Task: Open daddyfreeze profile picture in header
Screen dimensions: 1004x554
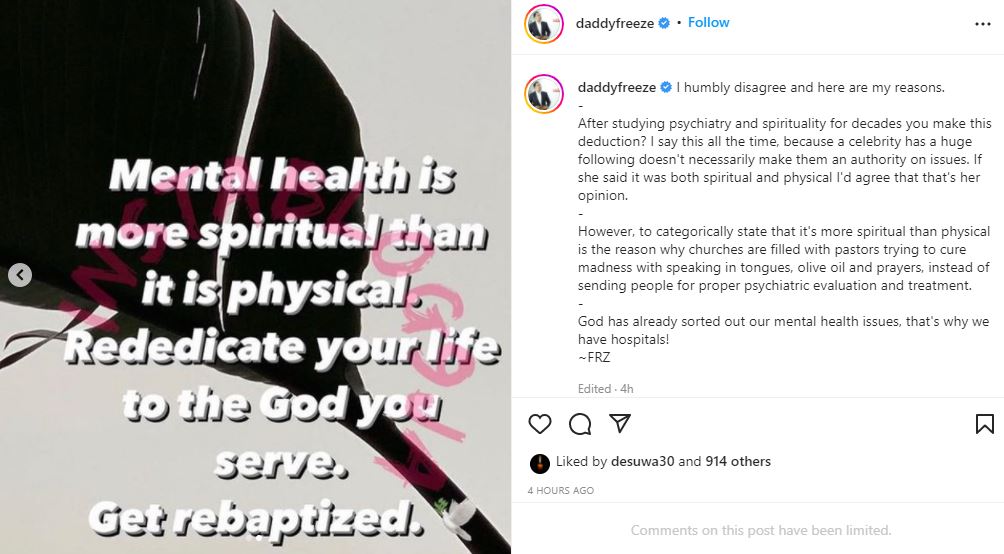Action: (544, 24)
